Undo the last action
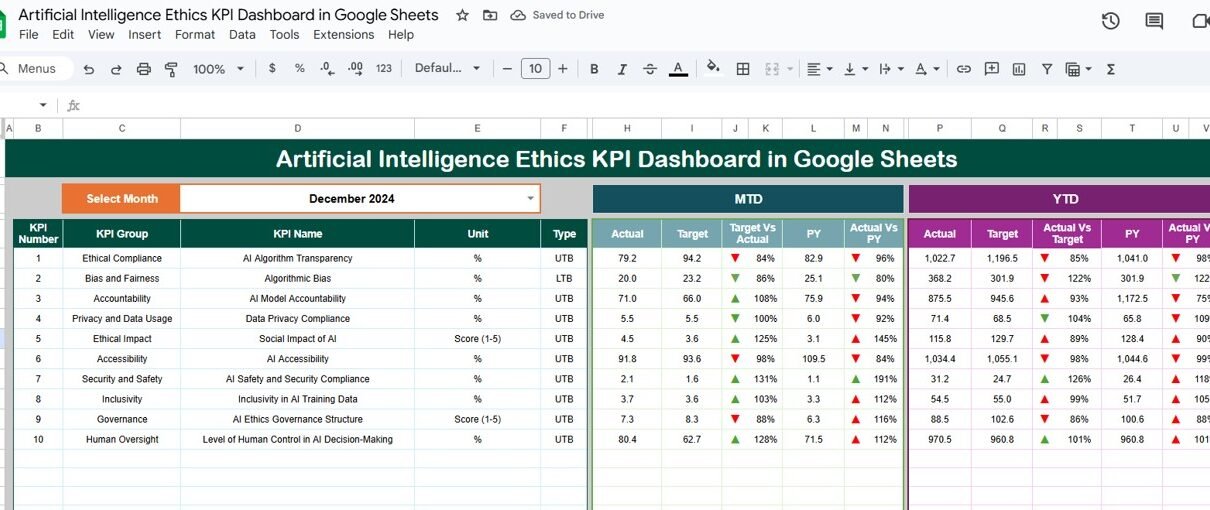The image size is (1210, 510). point(89,69)
